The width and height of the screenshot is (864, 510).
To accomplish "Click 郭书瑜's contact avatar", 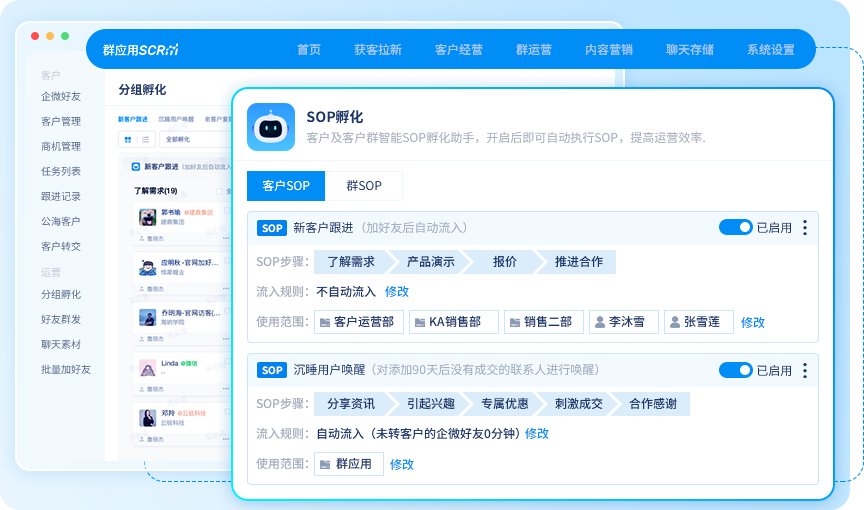I will pos(147,217).
